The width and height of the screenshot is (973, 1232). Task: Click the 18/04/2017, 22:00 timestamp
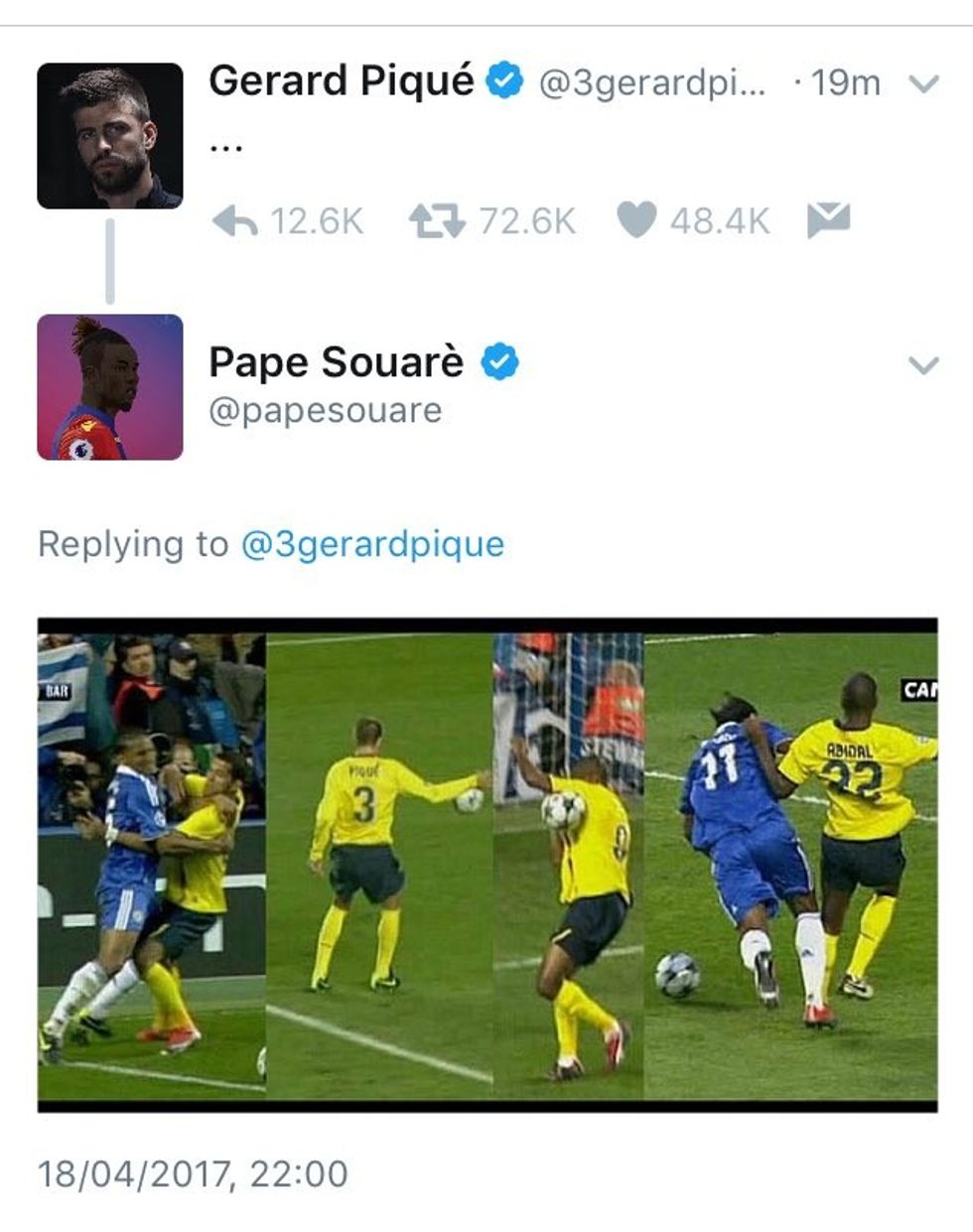pyautogui.click(x=193, y=1173)
